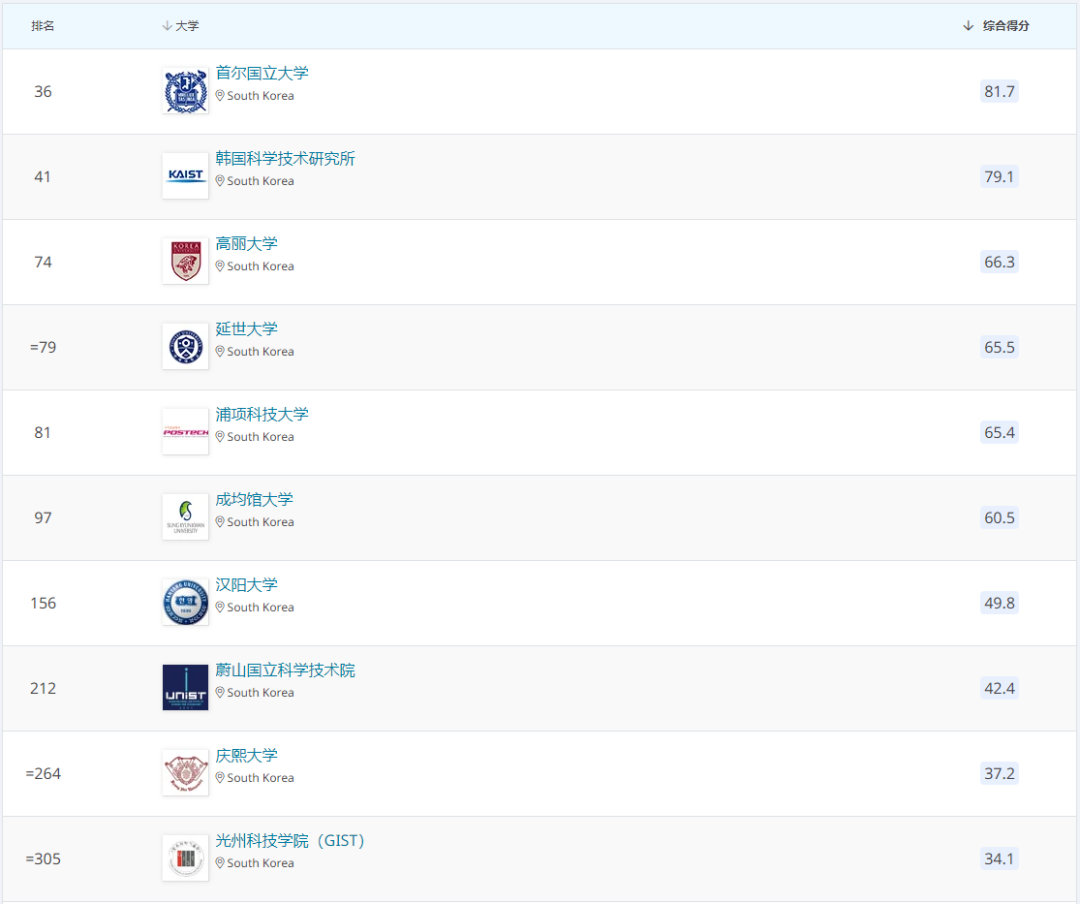Image resolution: width=1080 pixels, height=904 pixels.
Task: Click location pin under 浦项科技大学
Action: pos(220,437)
